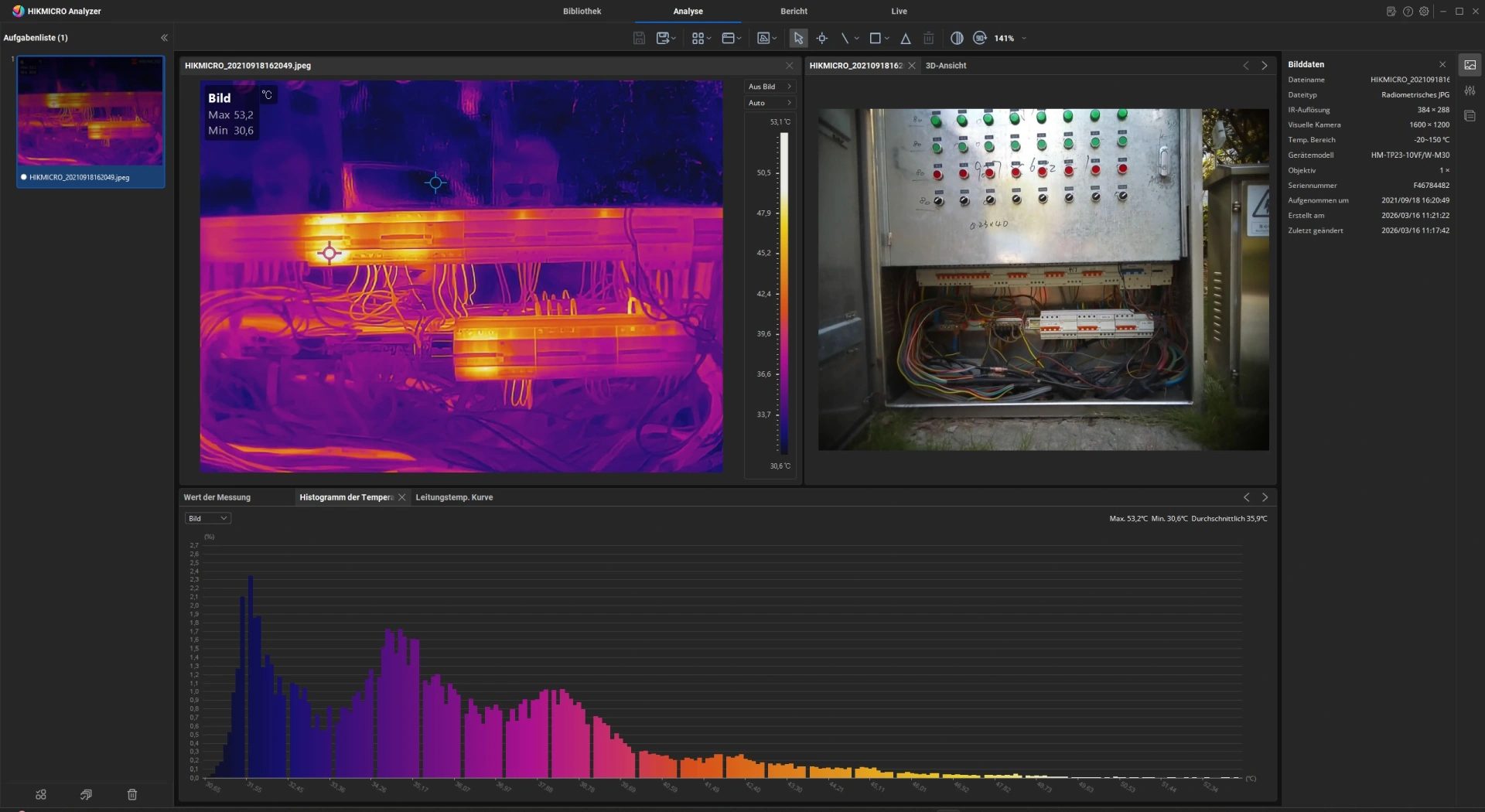Screen dimensions: 1485x812
Task: Open the Bild dropdown in histogram
Action: (x=207, y=518)
